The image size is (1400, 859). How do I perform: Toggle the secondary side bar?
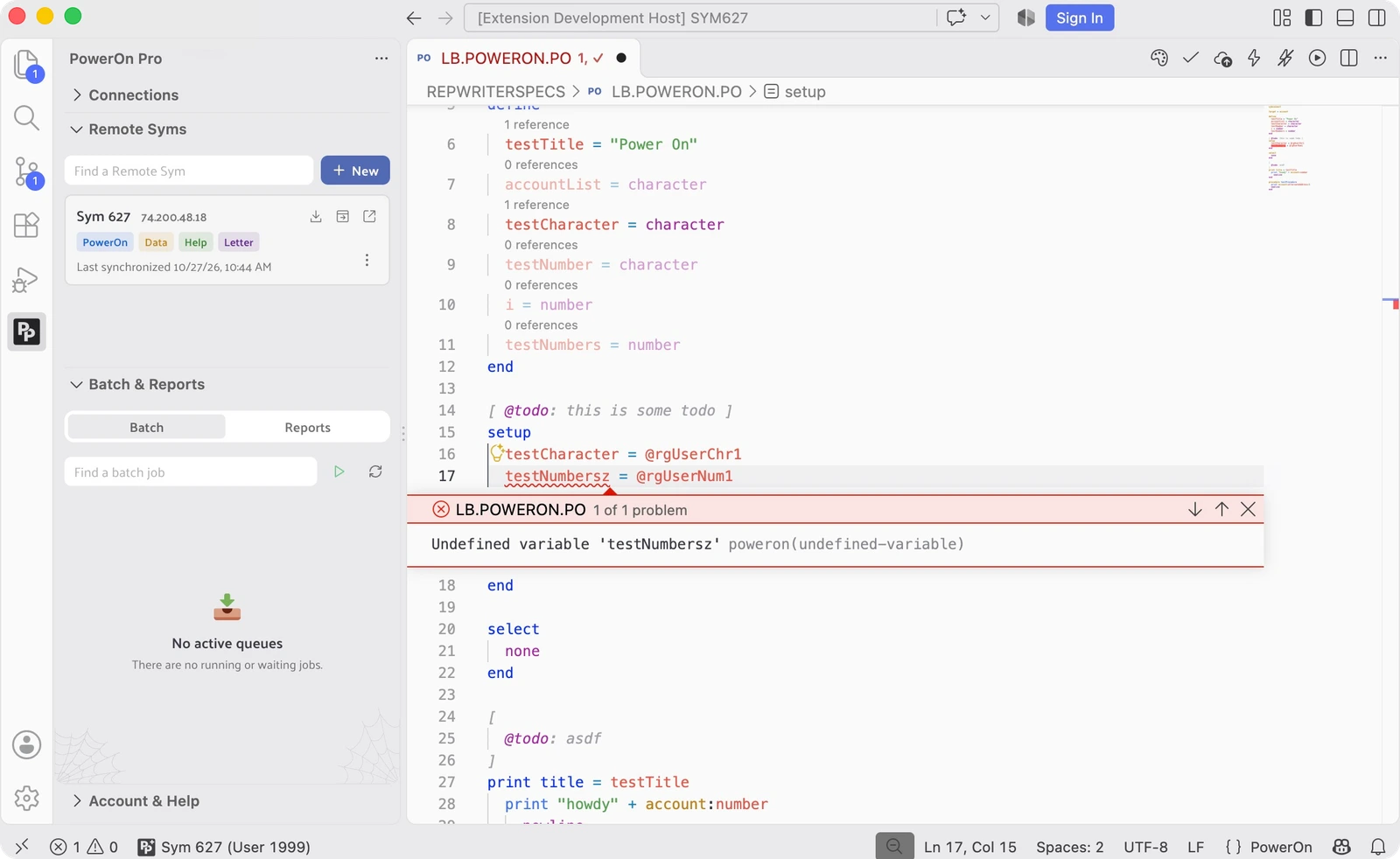click(1377, 17)
